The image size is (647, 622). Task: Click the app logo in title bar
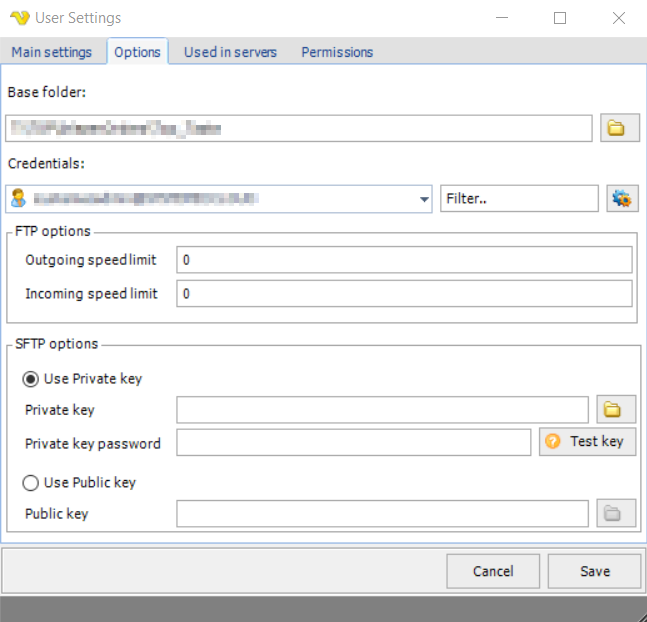(19, 18)
